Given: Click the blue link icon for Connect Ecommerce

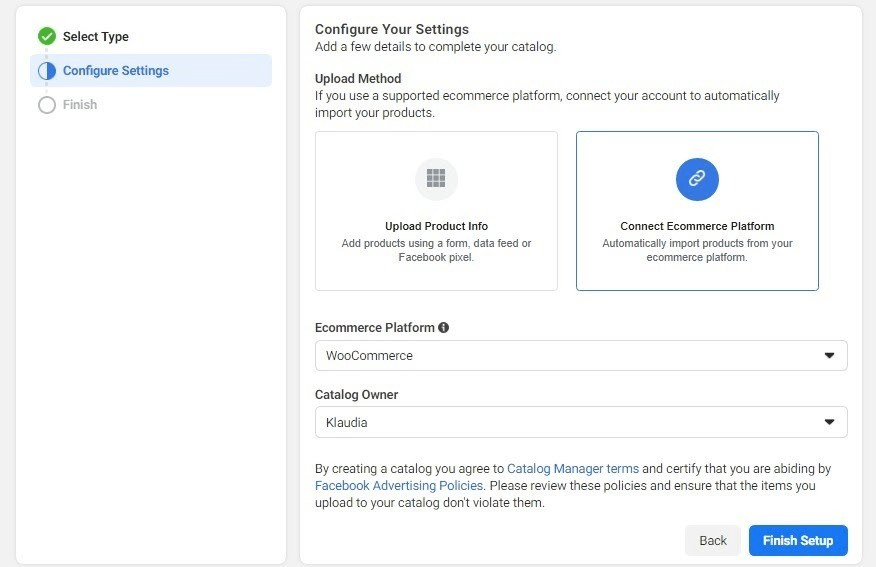Looking at the screenshot, I should point(697,179).
